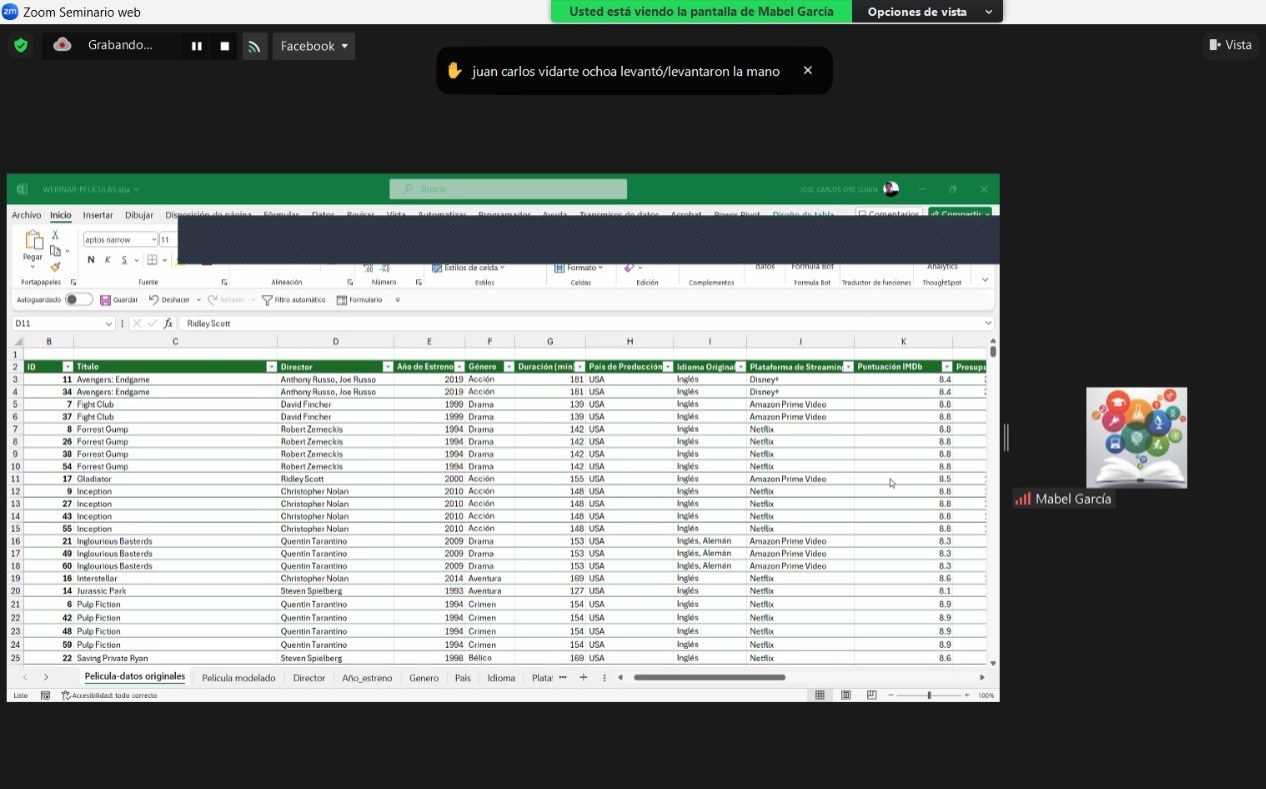Screen dimensions: 1266x789
Task: Open the Título column filter dropdown
Action: click(x=271, y=367)
